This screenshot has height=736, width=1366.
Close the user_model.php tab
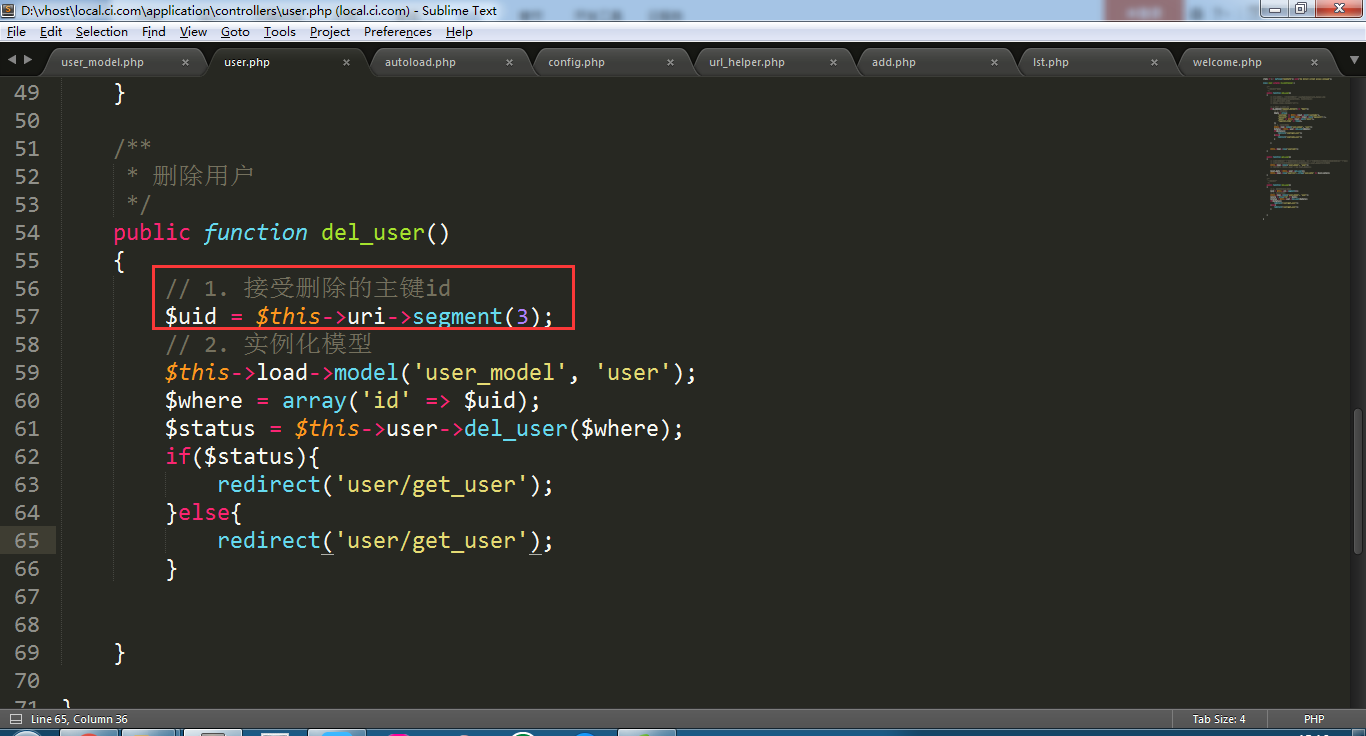pos(185,62)
